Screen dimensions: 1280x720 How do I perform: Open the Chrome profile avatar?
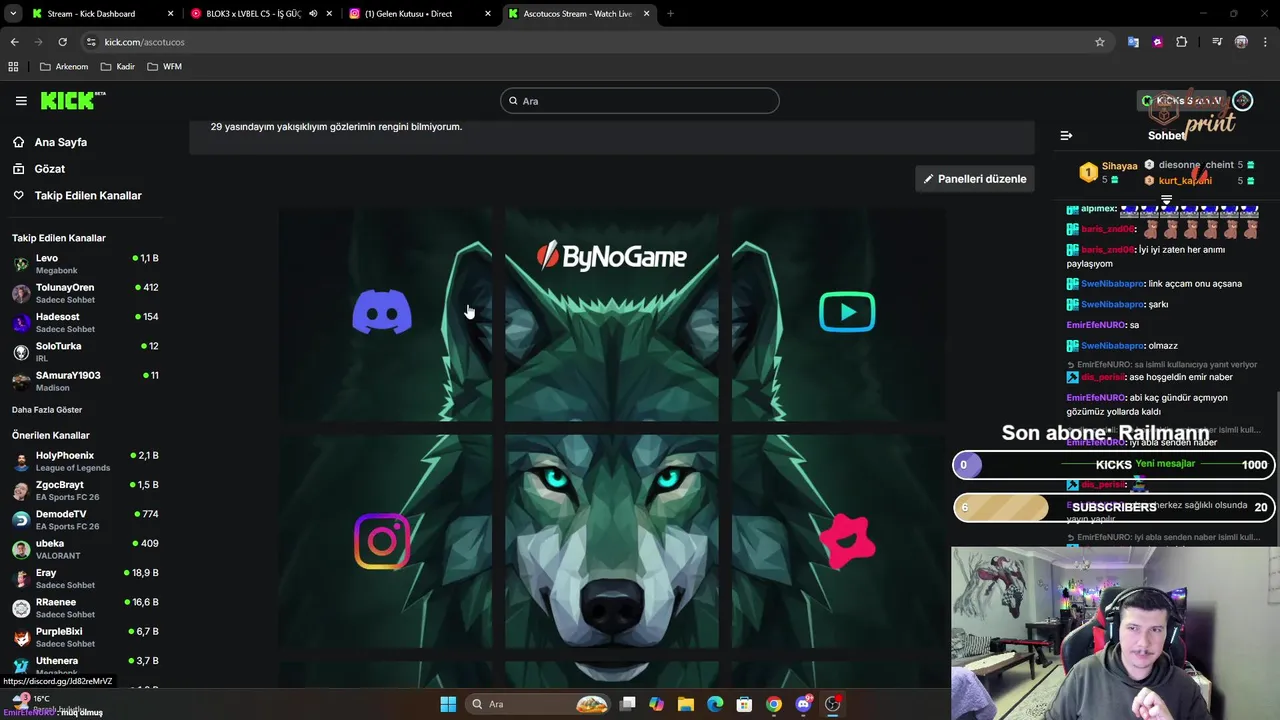pos(1241,42)
